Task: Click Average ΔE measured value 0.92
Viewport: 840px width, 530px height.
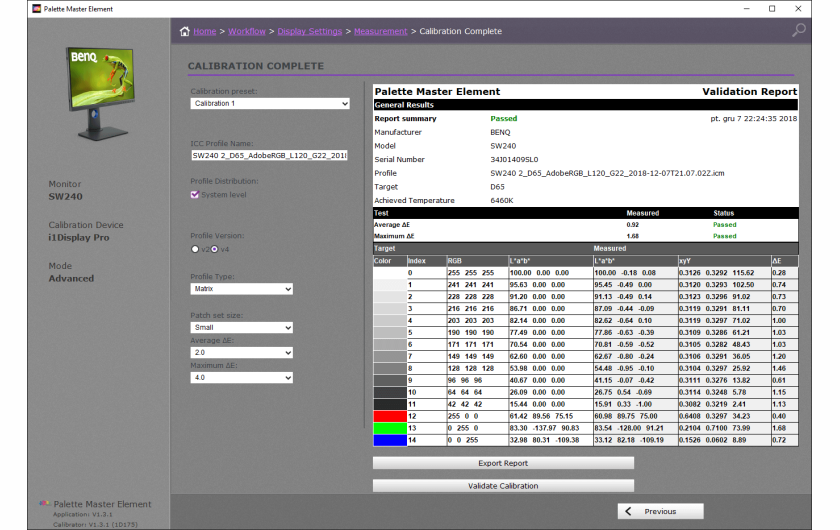Action: coord(633,225)
